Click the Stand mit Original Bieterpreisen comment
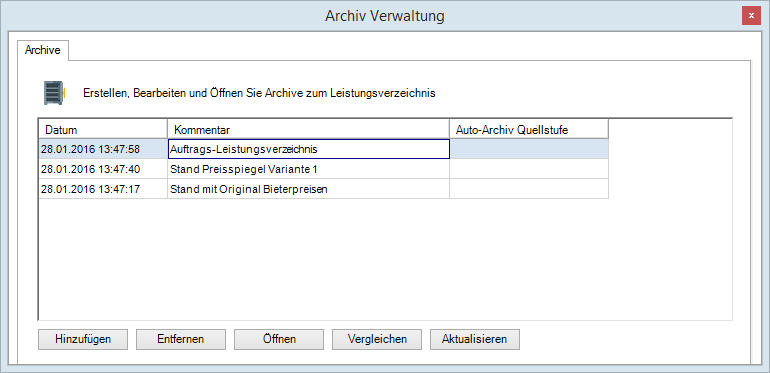The width and height of the screenshot is (770, 373). pos(308,189)
